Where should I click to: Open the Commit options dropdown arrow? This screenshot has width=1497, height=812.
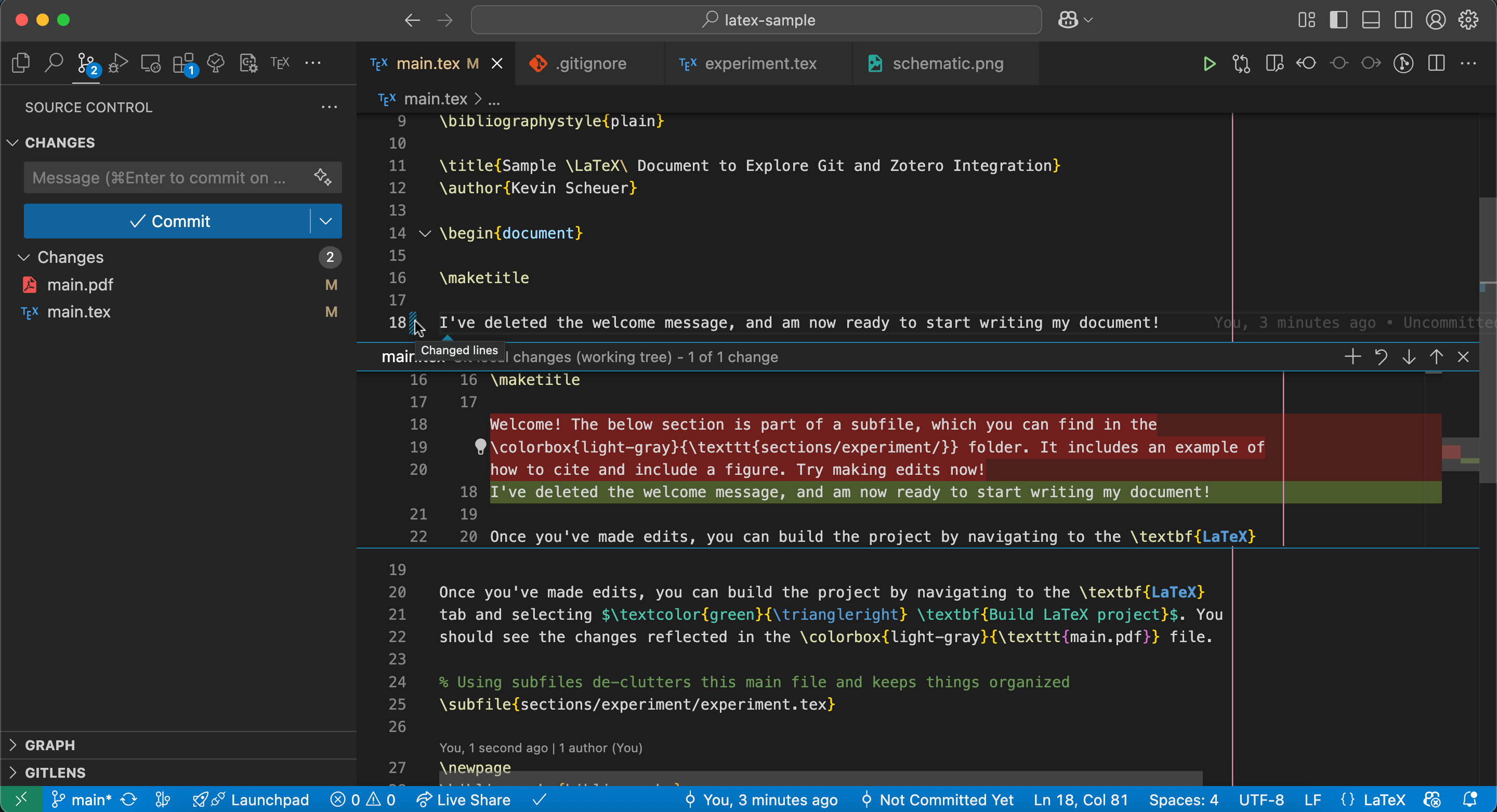tap(326, 221)
